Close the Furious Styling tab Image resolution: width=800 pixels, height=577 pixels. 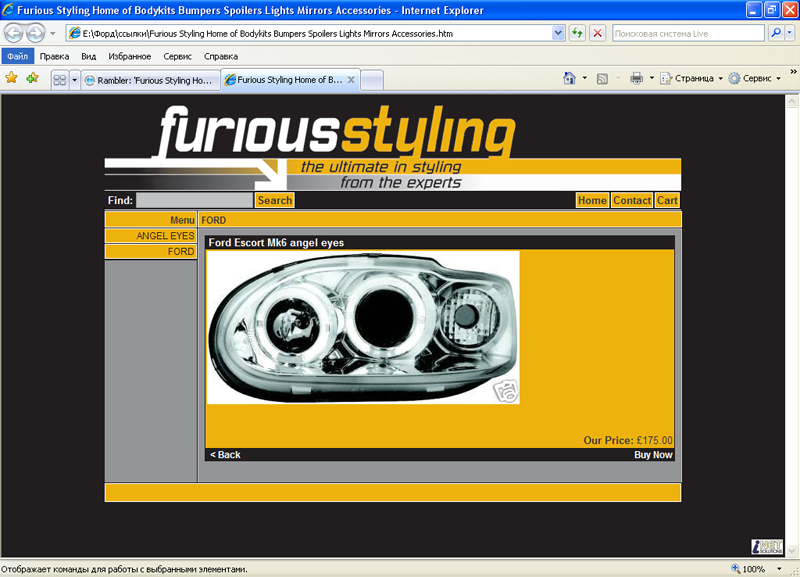click(x=351, y=80)
